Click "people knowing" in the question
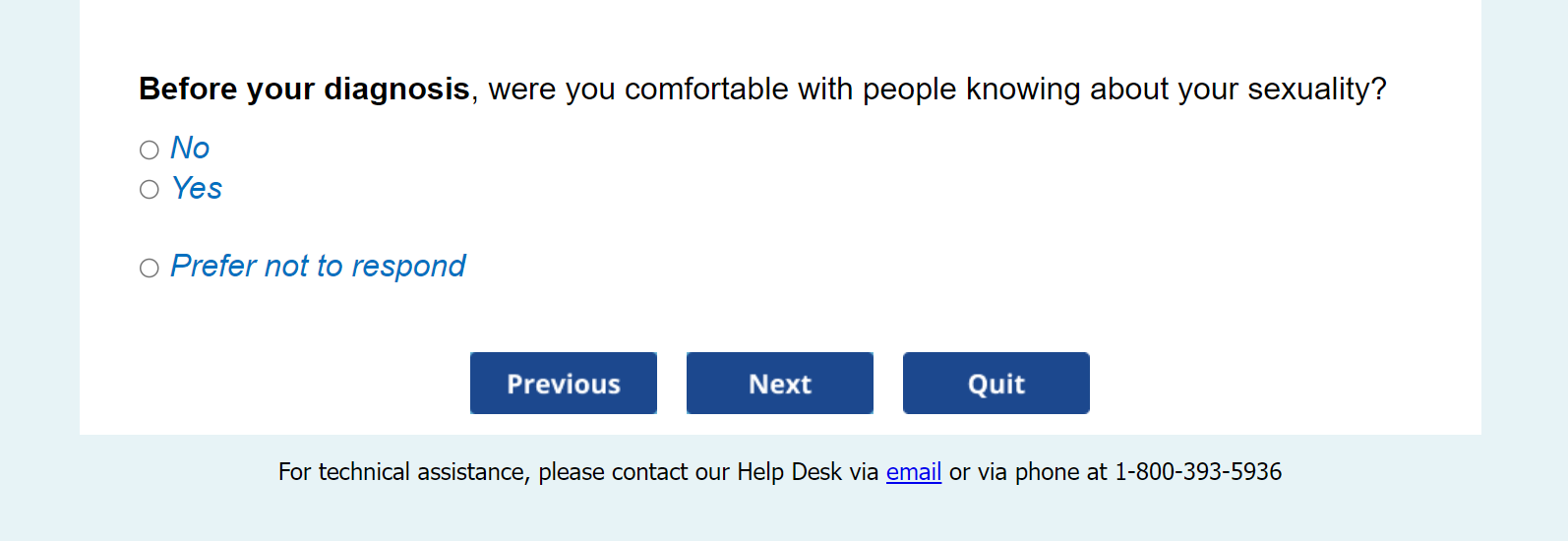This screenshot has width=1568, height=541. [x=959, y=89]
